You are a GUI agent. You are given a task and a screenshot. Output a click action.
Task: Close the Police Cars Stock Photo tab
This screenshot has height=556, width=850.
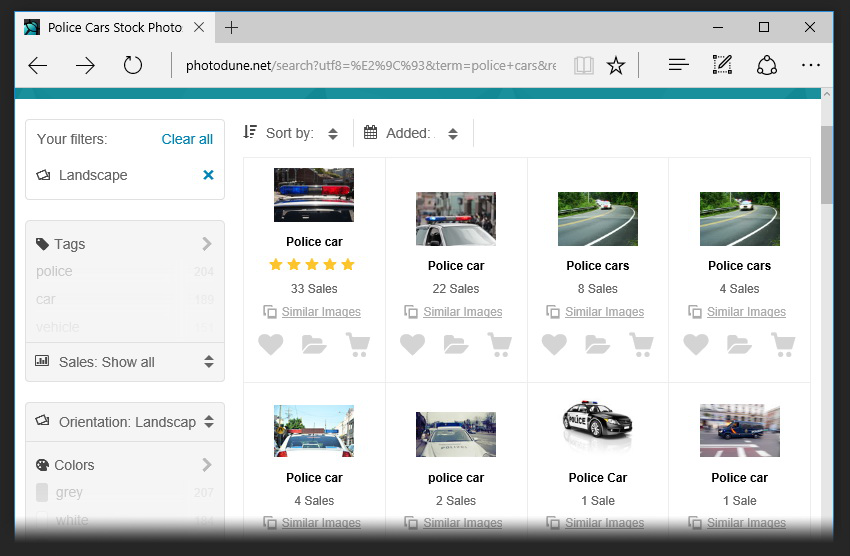click(199, 27)
